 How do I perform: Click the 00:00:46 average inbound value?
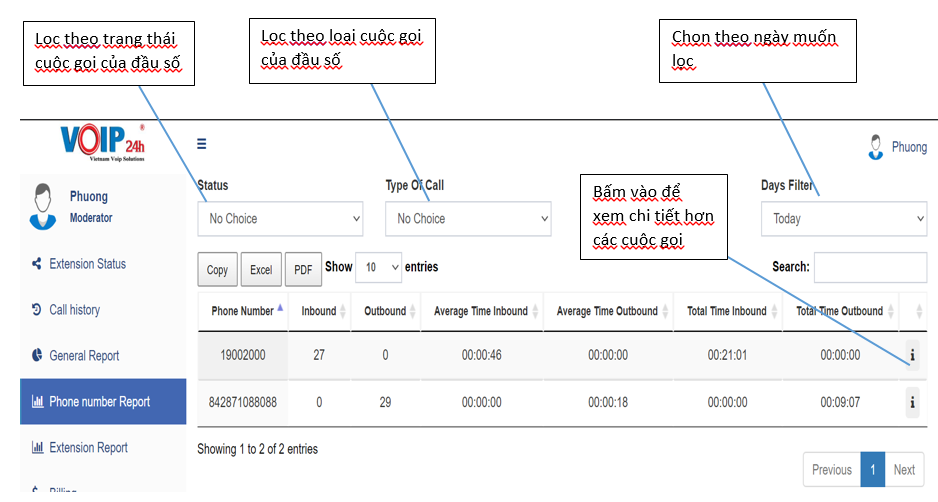[482, 355]
